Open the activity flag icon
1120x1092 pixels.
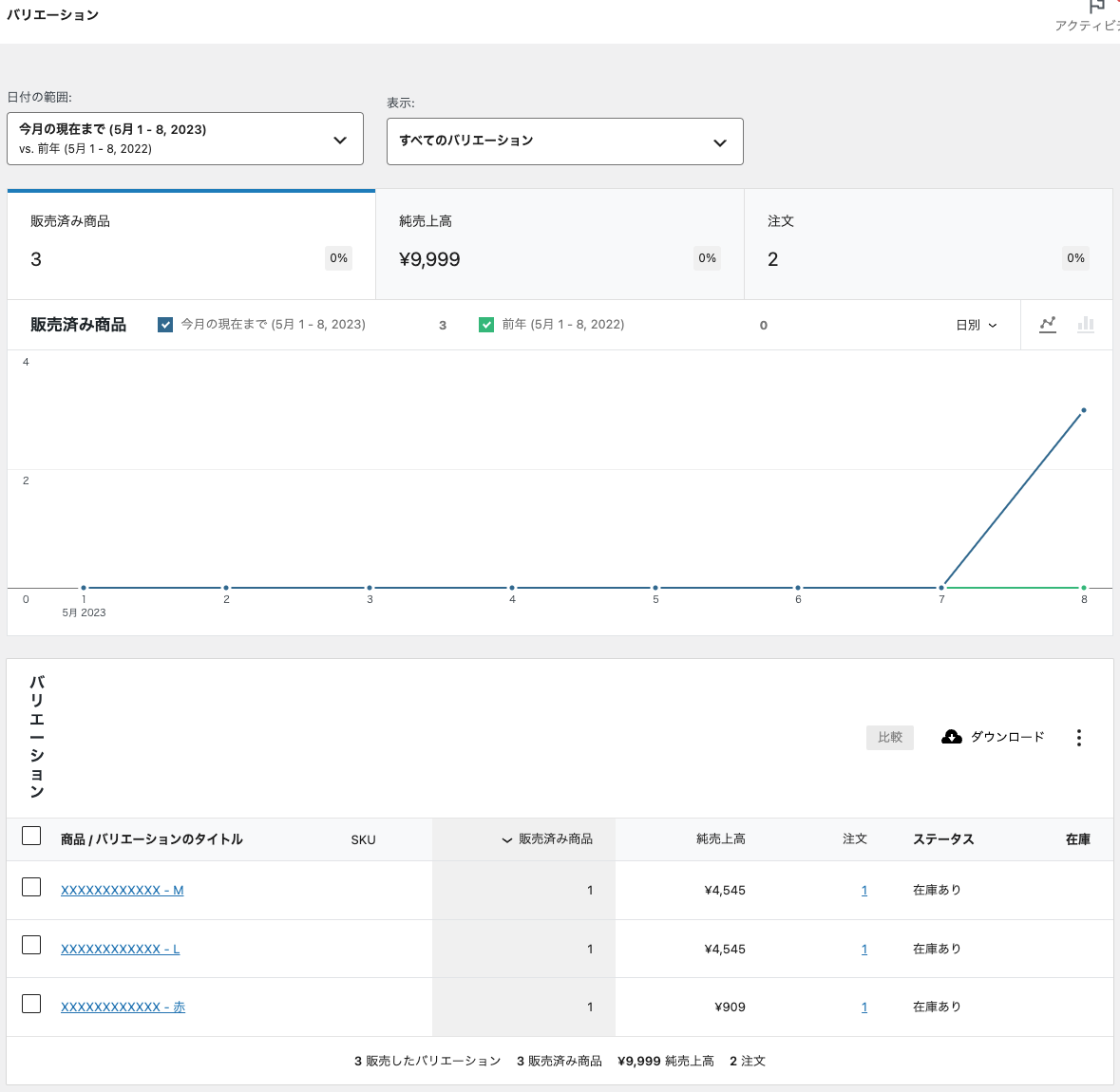pyautogui.click(x=1097, y=8)
